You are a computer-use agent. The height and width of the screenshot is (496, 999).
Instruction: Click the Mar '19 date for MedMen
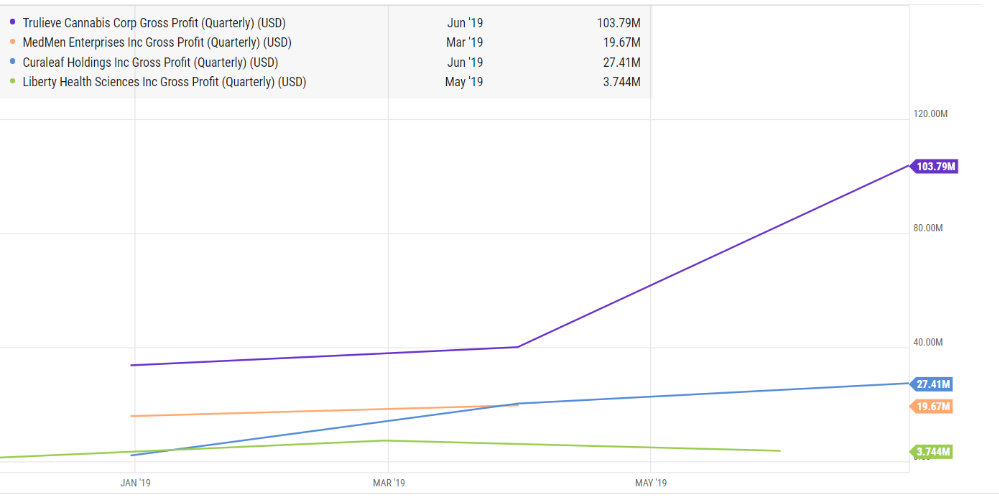coord(465,43)
